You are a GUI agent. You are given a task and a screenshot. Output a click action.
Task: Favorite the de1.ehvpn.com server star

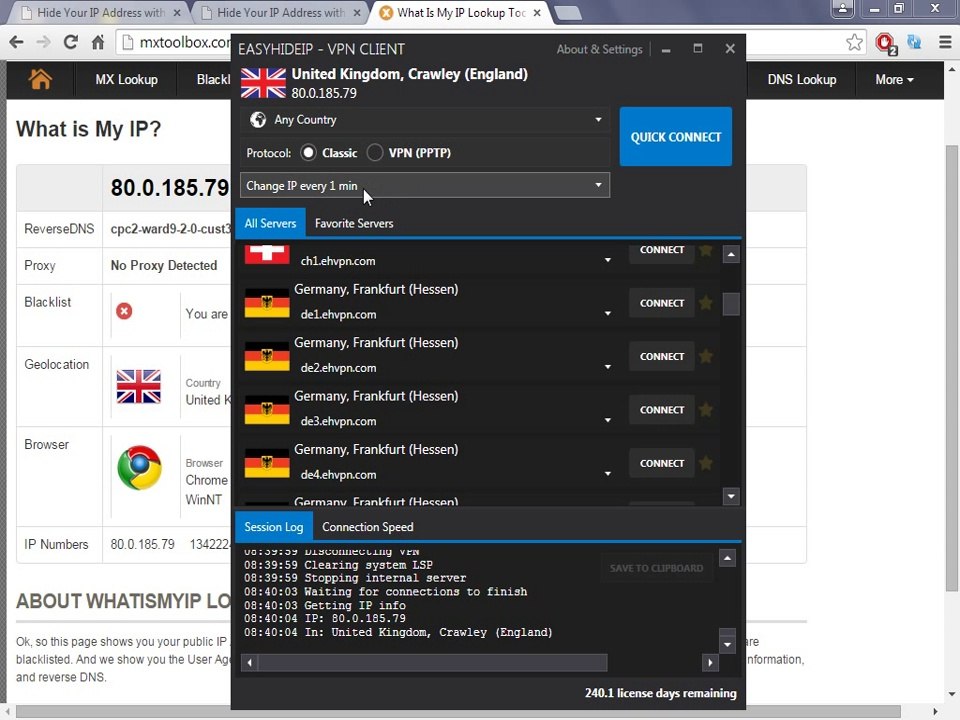click(x=706, y=302)
